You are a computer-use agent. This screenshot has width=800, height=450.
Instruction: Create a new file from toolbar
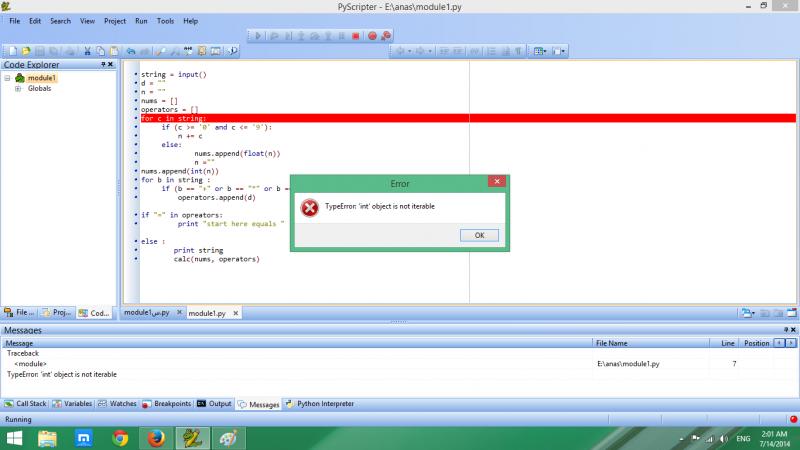[x=12, y=51]
